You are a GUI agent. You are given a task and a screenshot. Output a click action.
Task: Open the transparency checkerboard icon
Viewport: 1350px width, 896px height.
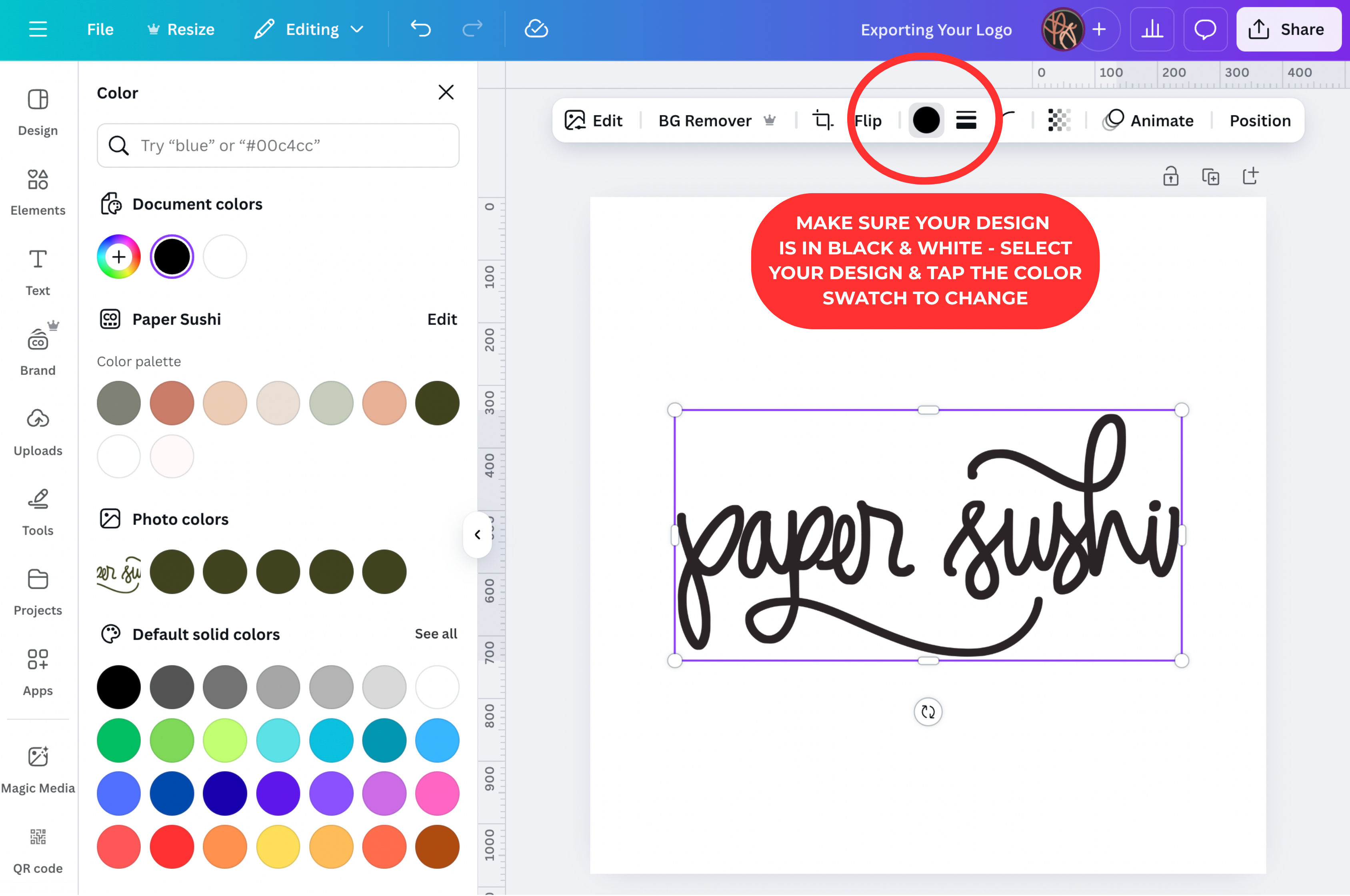tap(1059, 120)
